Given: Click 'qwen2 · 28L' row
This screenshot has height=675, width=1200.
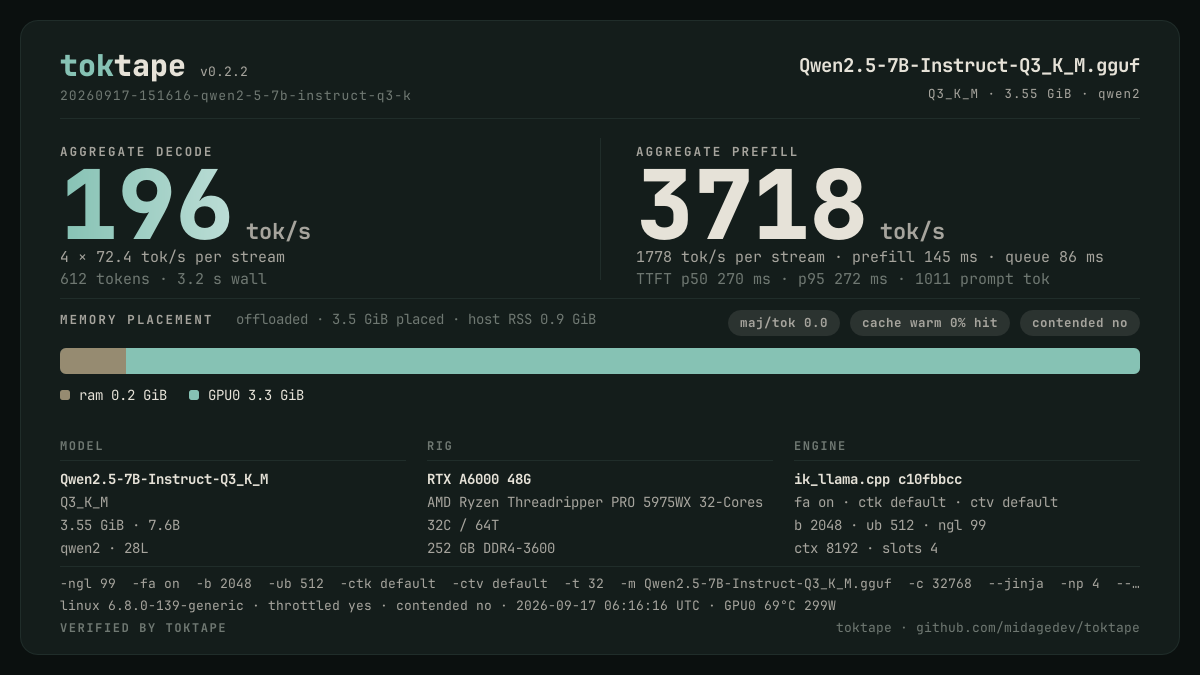Looking at the screenshot, I should (104, 548).
